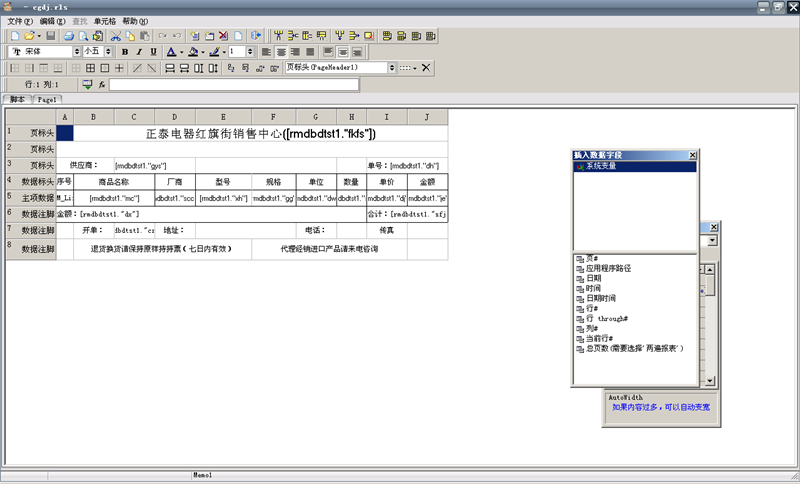The image size is (800, 484).
Task: Open the 编辑 menu
Action: point(53,21)
